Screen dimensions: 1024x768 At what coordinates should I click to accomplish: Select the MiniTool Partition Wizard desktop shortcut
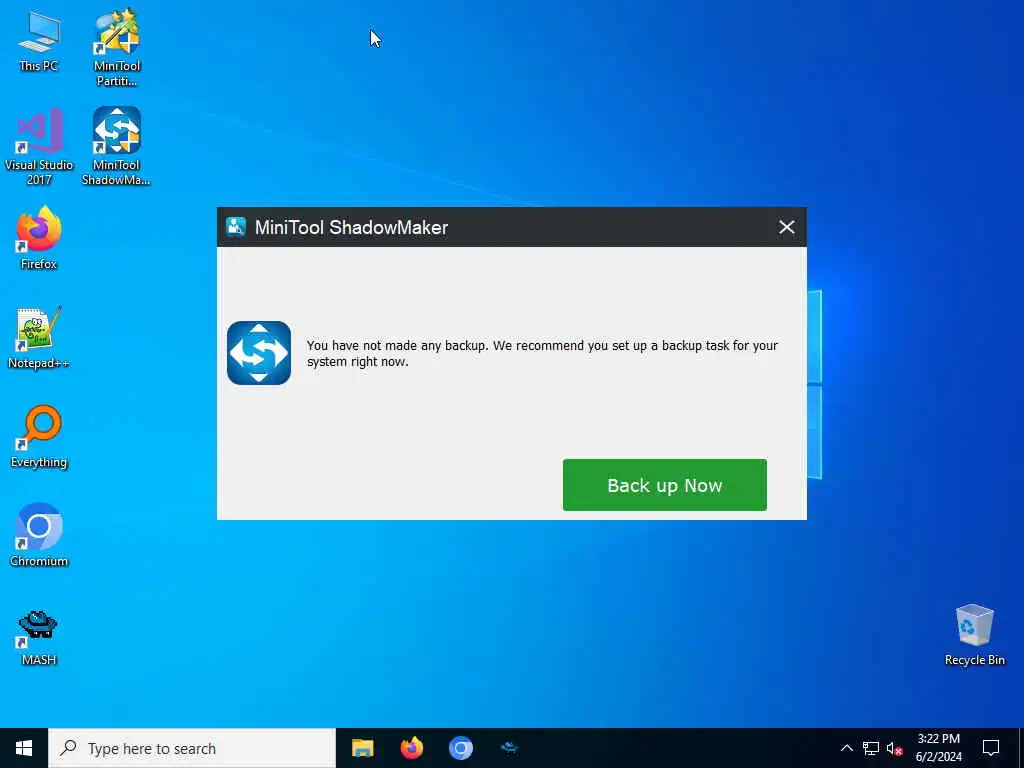point(117,48)
